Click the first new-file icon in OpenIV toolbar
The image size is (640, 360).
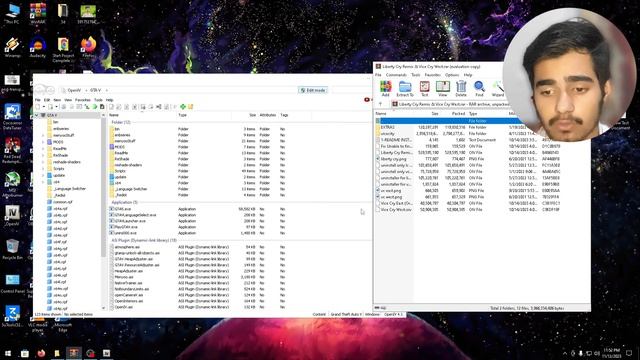[38, 107]
